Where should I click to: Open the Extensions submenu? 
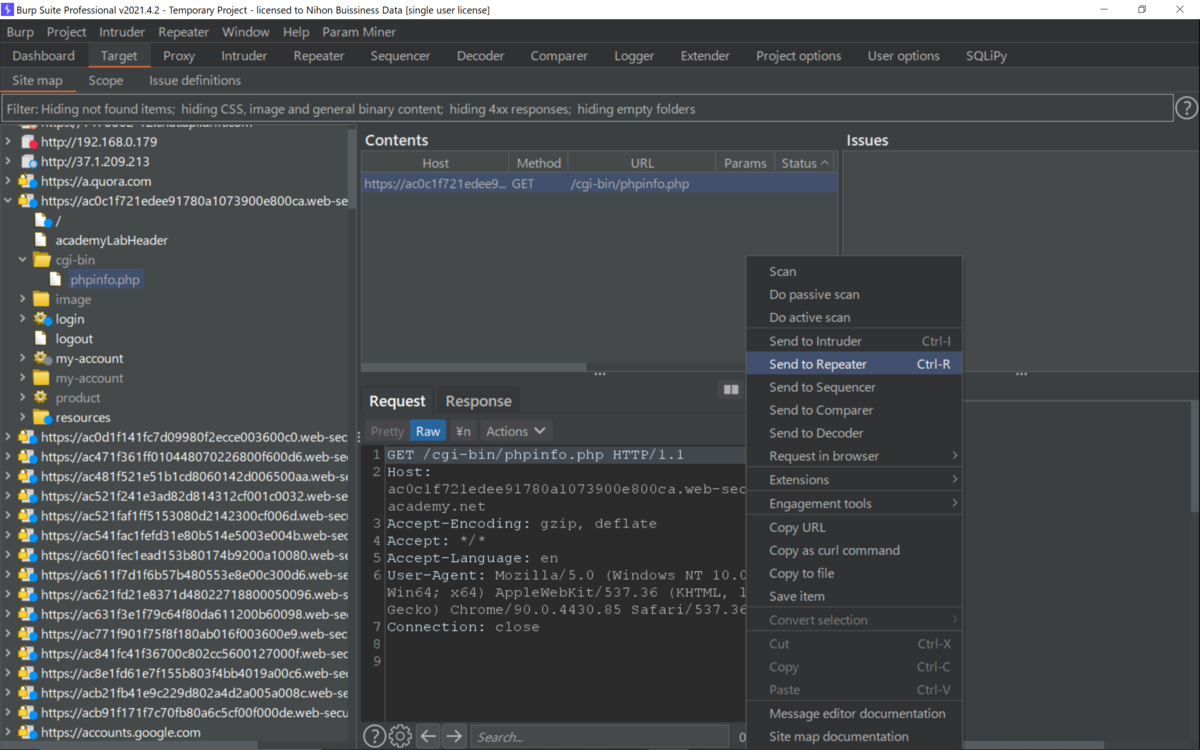pos(854,480)
